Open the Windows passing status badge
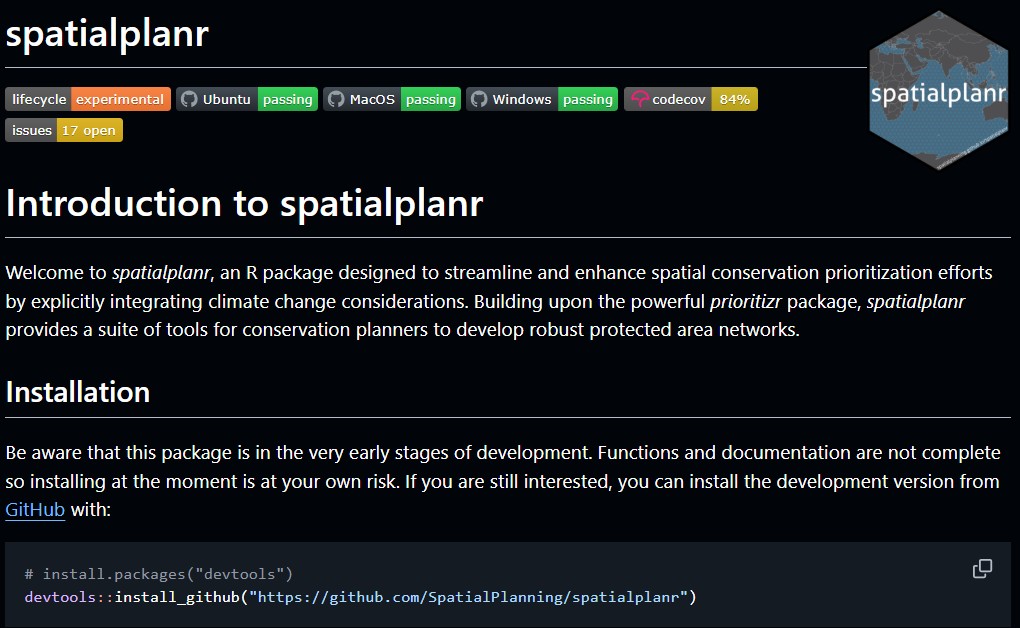The image size is (1020, 628). click(x=587, y=99)
